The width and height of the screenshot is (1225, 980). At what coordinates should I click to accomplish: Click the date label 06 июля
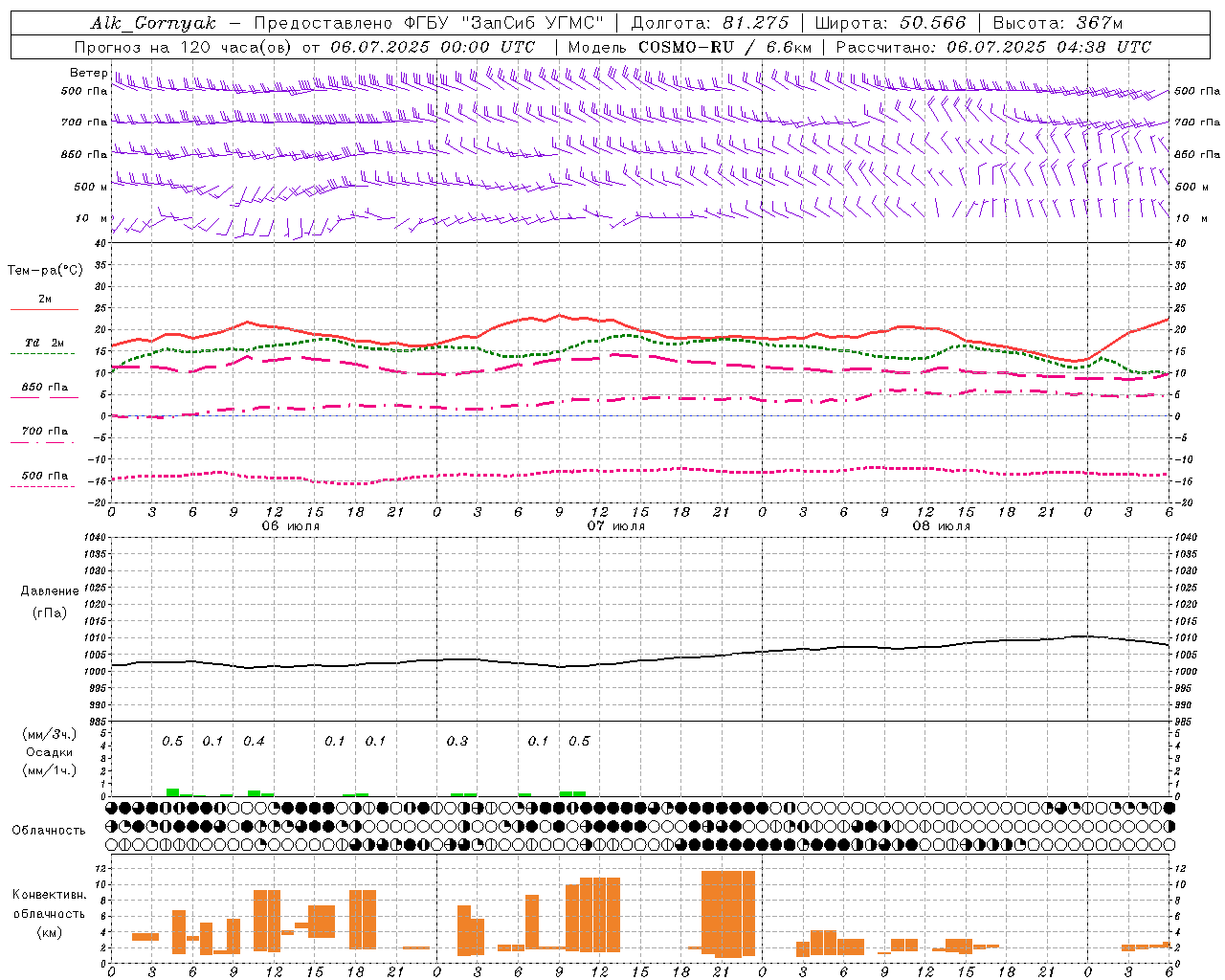(x=291, y=526)
